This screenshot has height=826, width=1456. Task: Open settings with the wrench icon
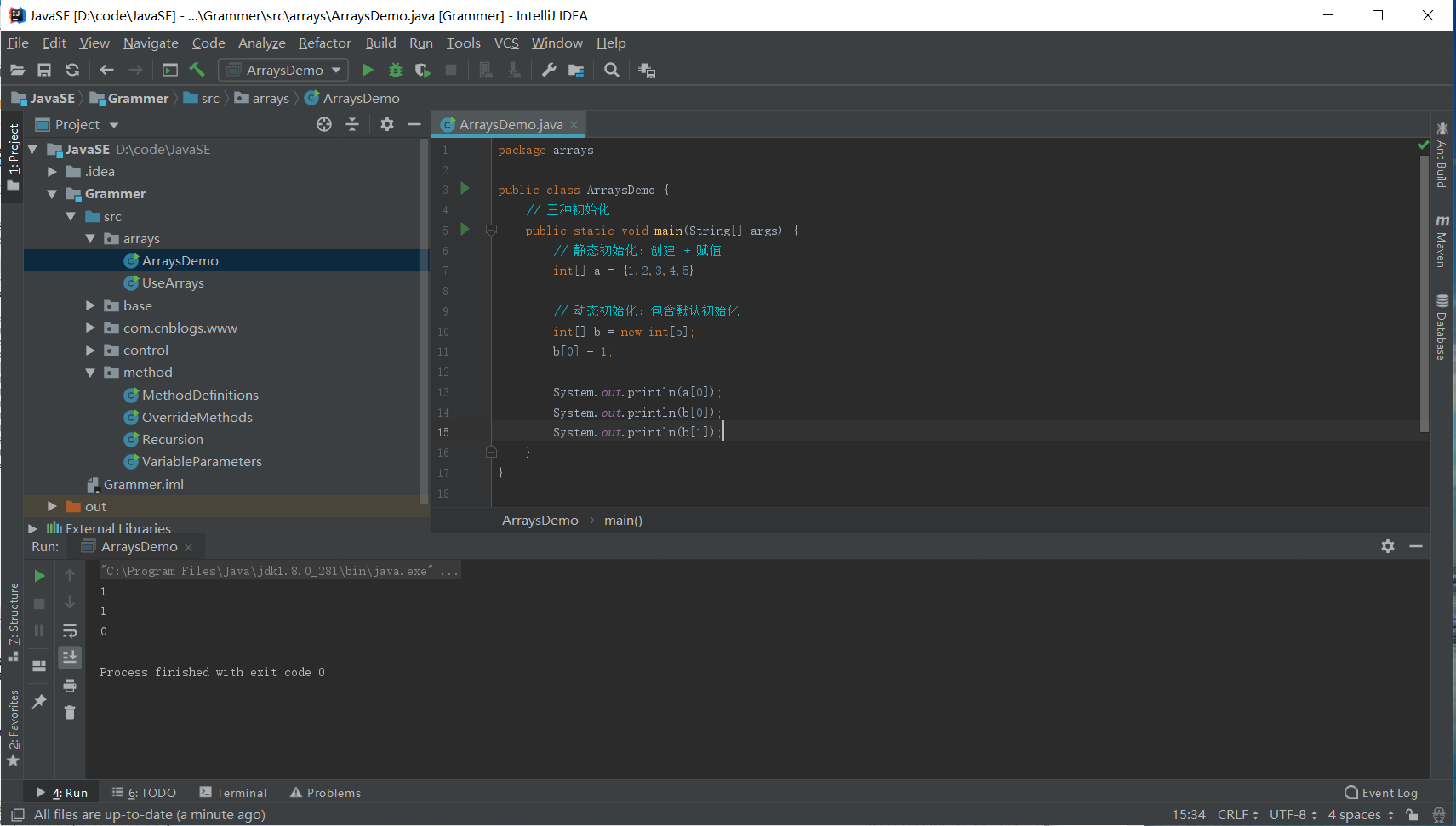coord(549,70)
